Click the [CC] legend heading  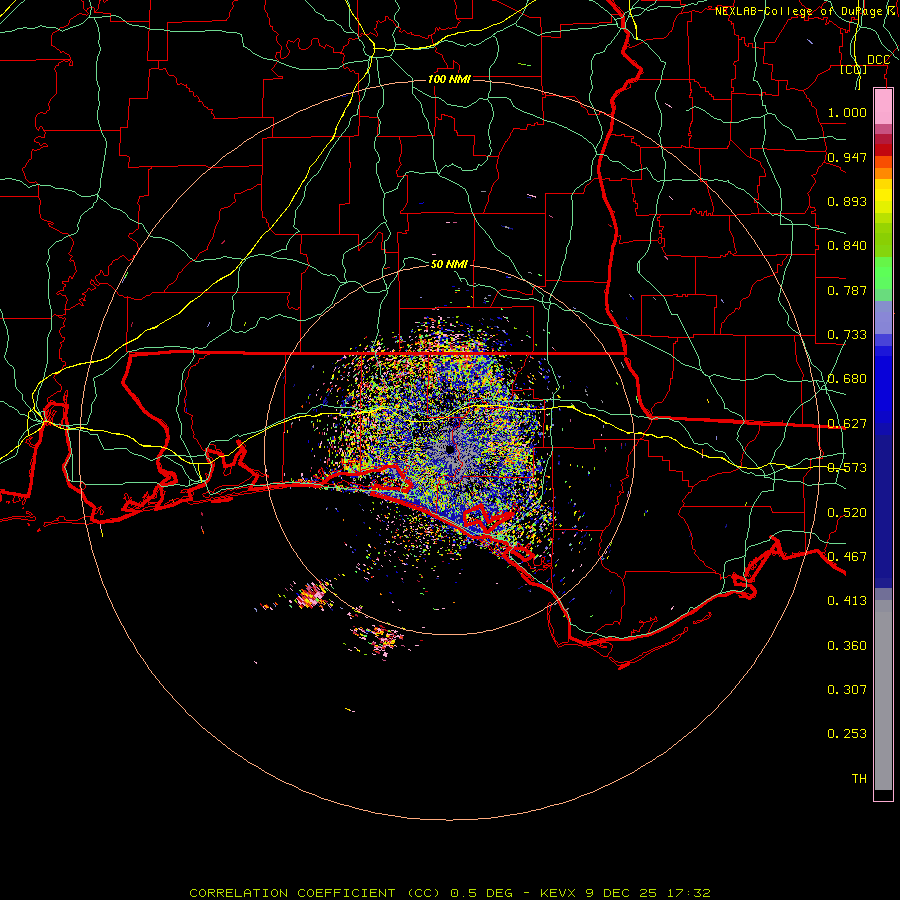click(x=854, y=70)
